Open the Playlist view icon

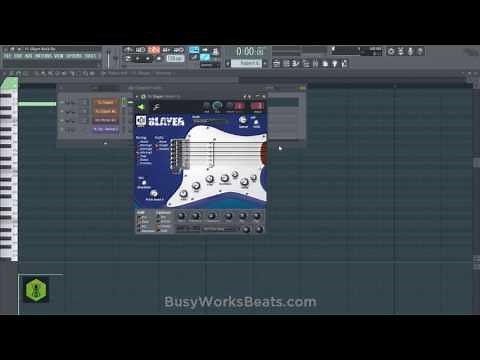click(x=276, y=63)
